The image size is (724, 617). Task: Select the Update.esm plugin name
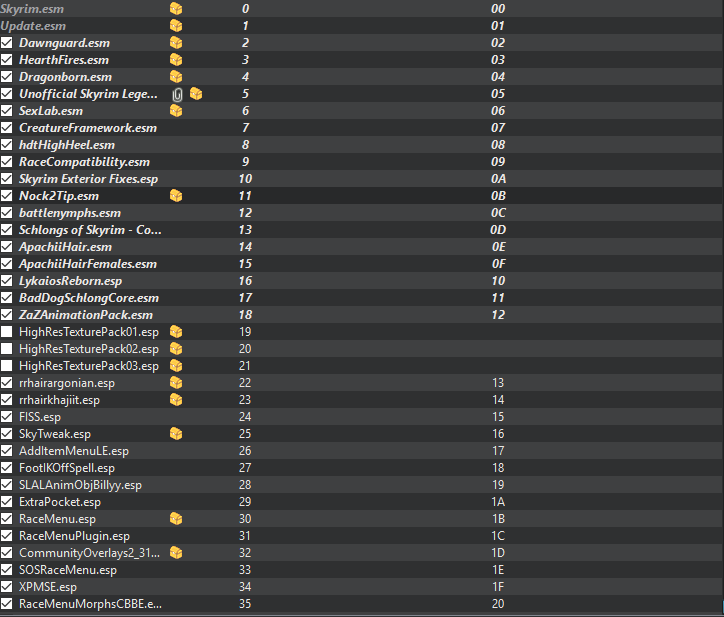(x=33, y=26)
